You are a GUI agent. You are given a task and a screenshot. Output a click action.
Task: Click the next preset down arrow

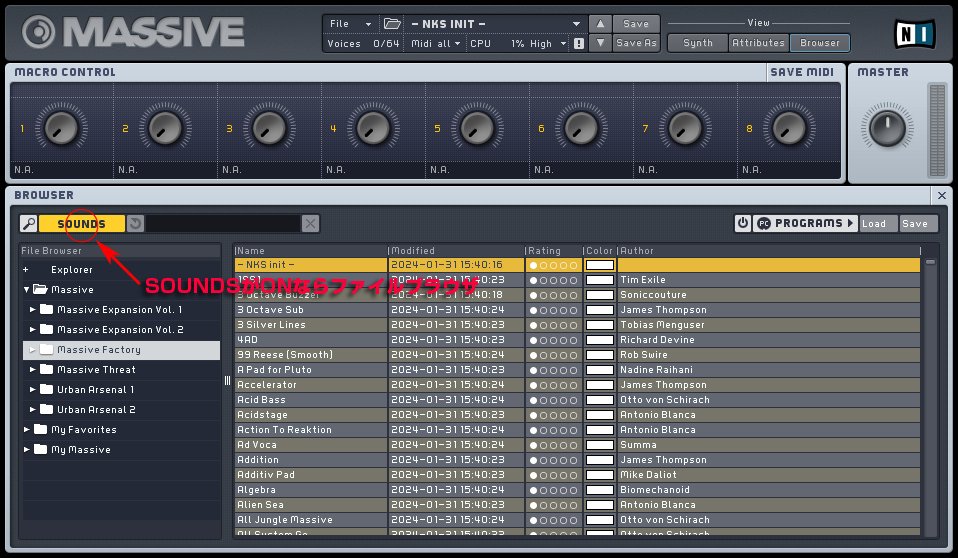pos(600,43)
